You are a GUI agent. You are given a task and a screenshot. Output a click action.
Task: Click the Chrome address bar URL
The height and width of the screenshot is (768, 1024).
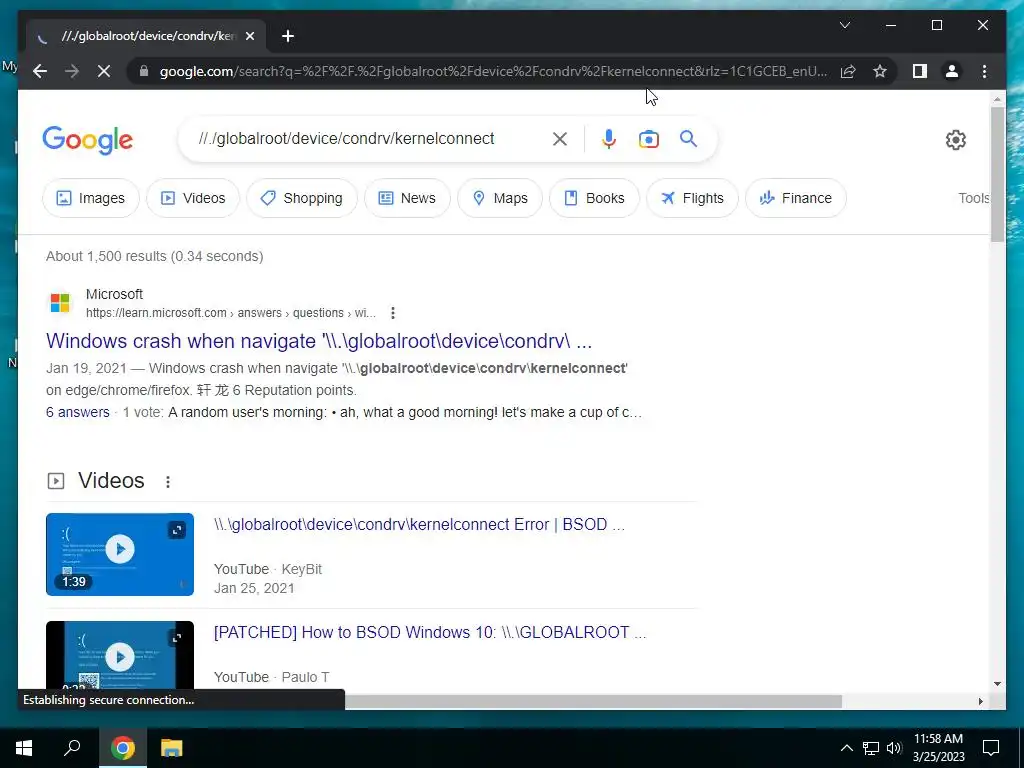494,71
